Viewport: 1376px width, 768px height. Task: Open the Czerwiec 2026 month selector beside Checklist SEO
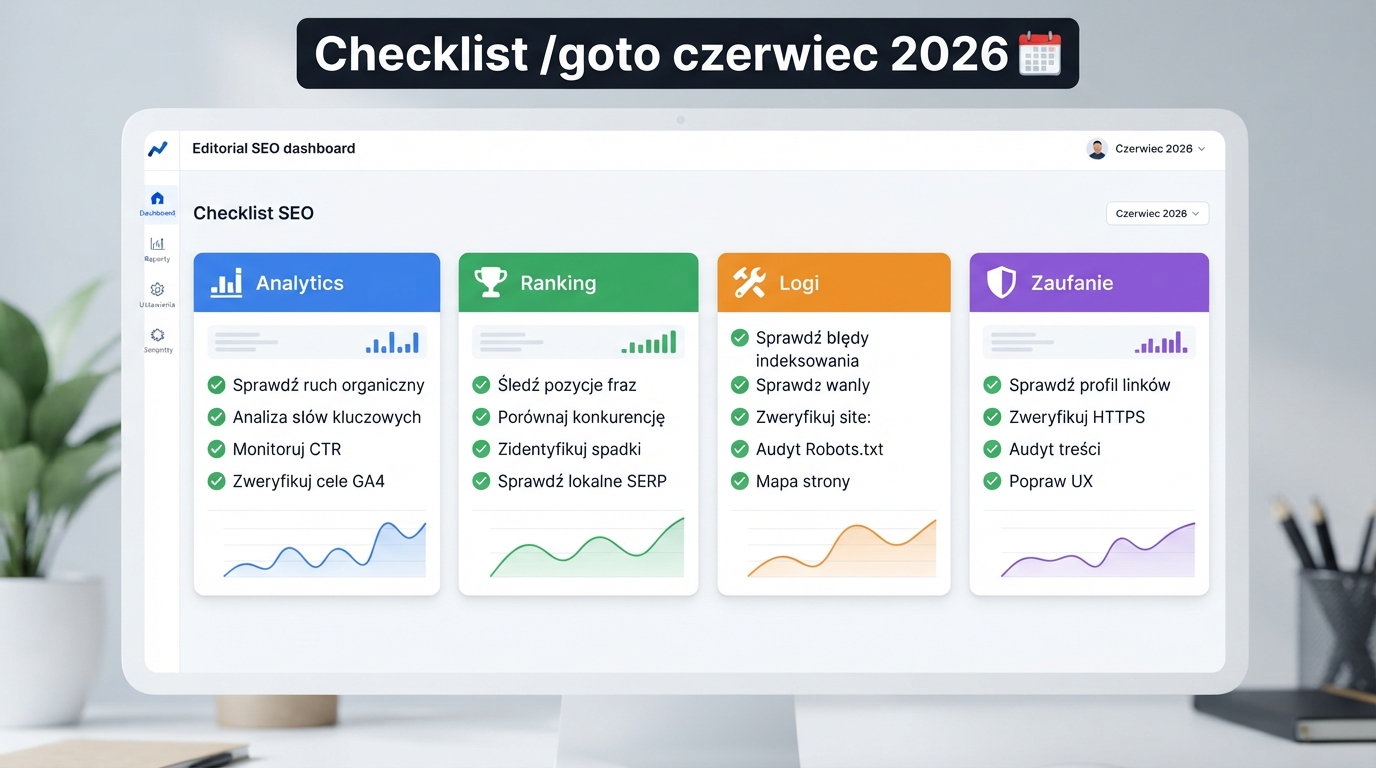[x=1157, y=213]
